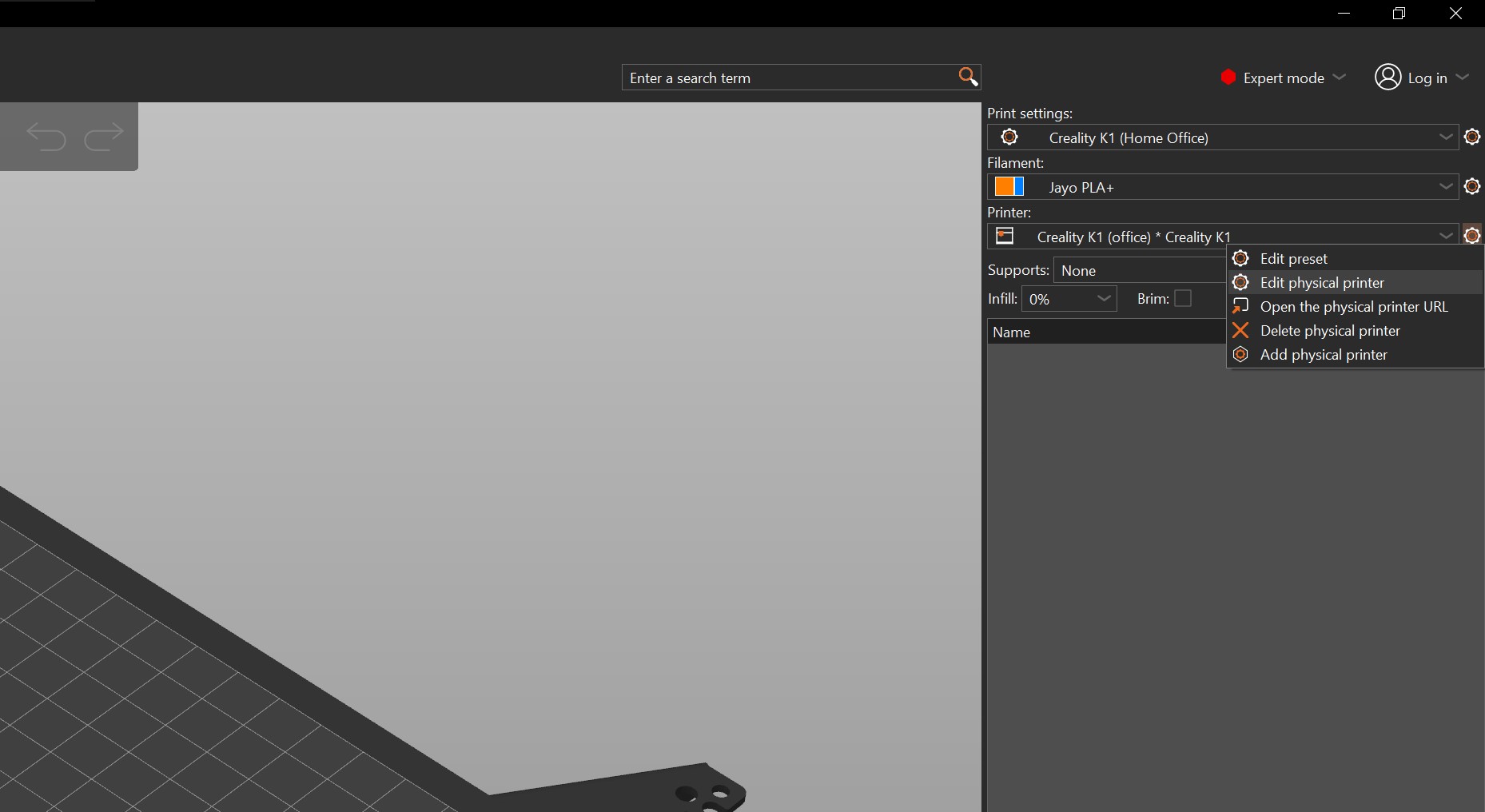Screen dimensions: 1485x812
Task: Click the user account avatar icon
Action: coord(1387,78)
